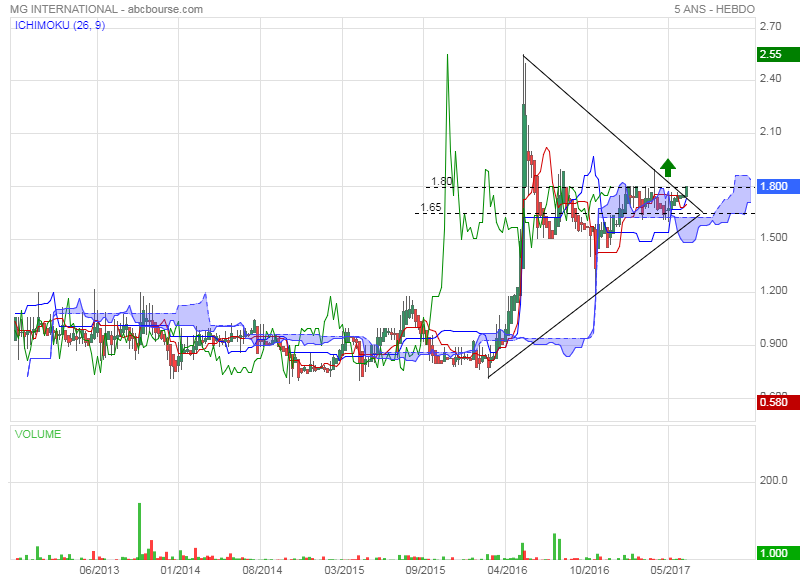
Task: Click the 2.40 price axis label
Action: tap(770, 79)
